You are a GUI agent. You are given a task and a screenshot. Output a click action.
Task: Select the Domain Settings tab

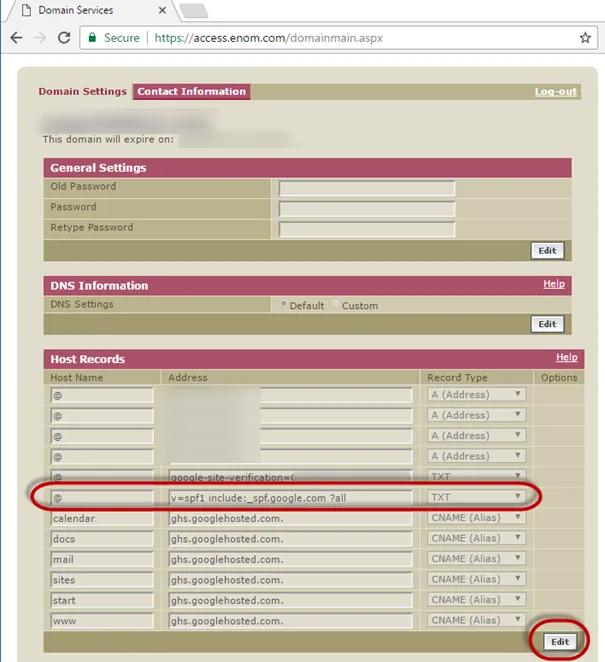(x=82, y=92)
